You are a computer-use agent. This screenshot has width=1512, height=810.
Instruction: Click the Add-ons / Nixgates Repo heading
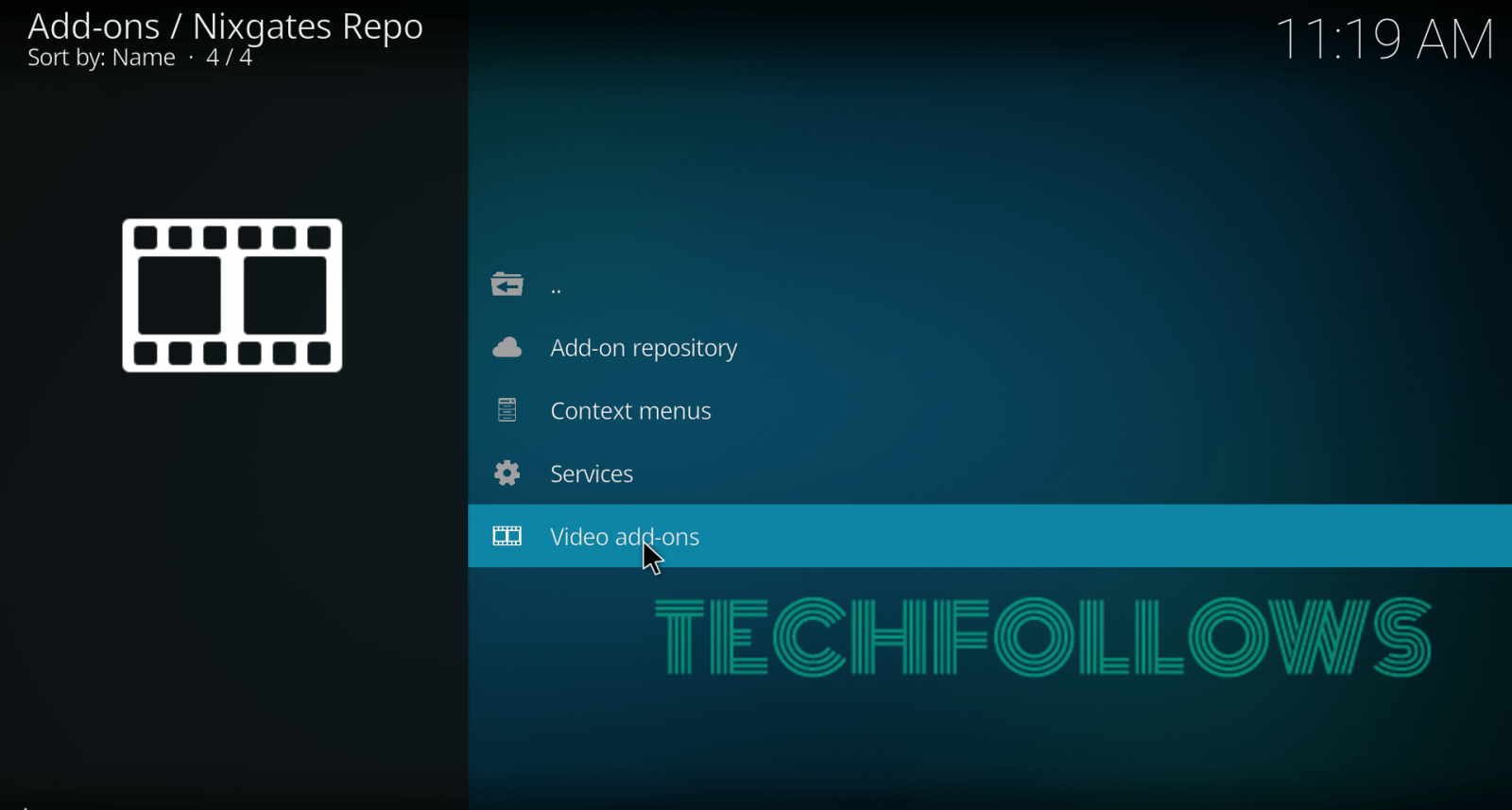pos(225,26)
